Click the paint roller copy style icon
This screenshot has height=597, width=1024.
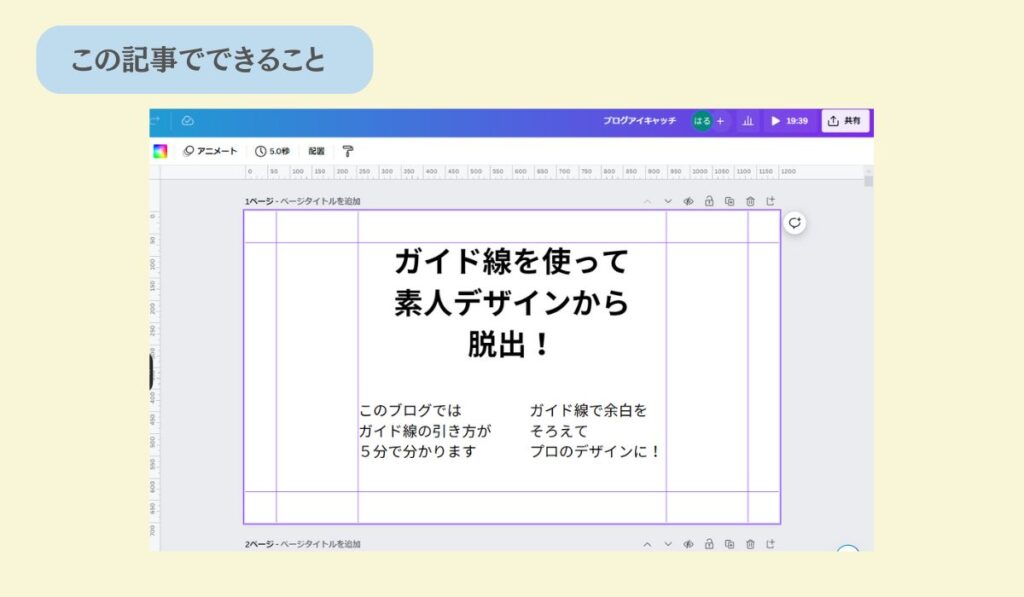tap(348, 151)
